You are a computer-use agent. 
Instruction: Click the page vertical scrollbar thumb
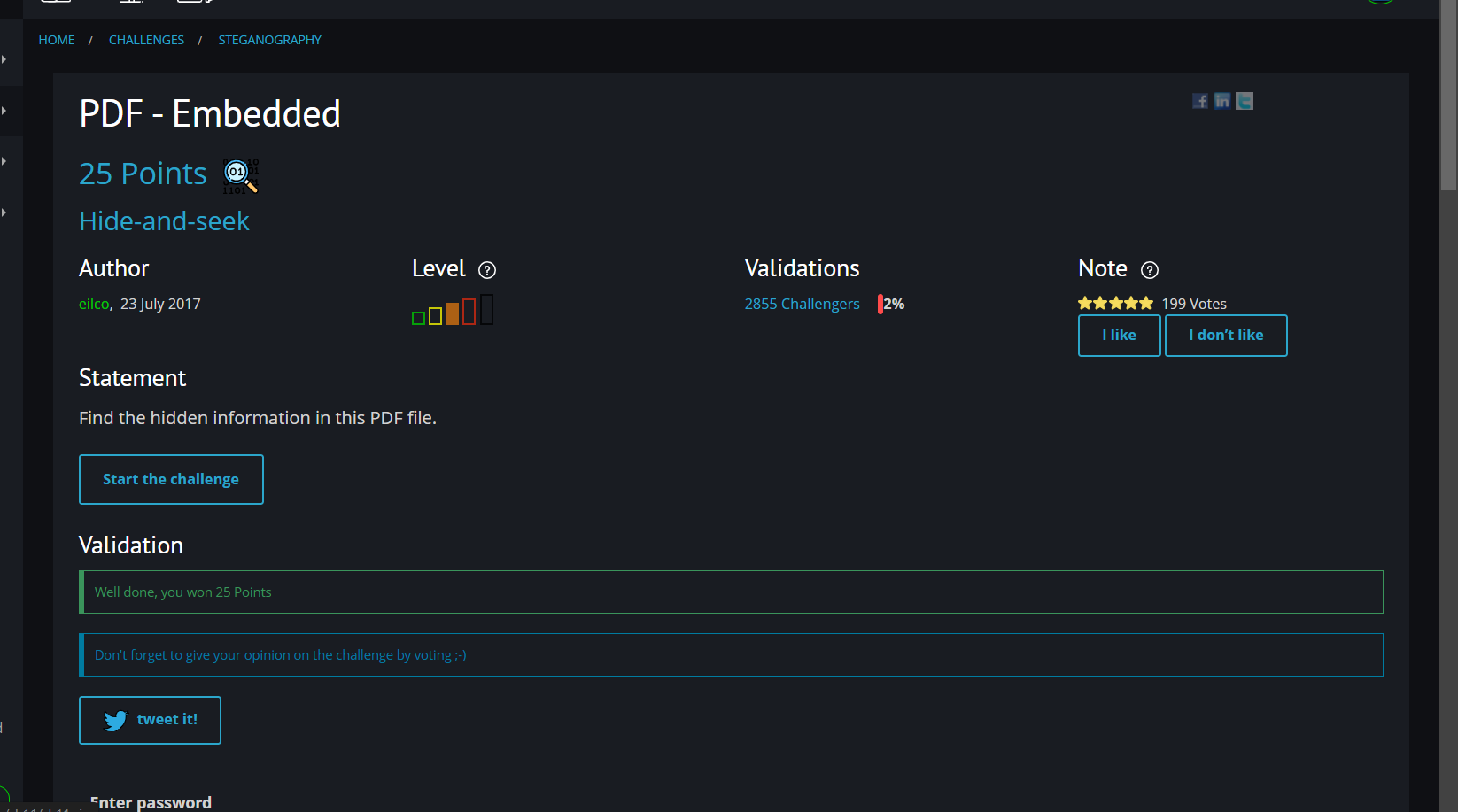[x=1448, y=96]
